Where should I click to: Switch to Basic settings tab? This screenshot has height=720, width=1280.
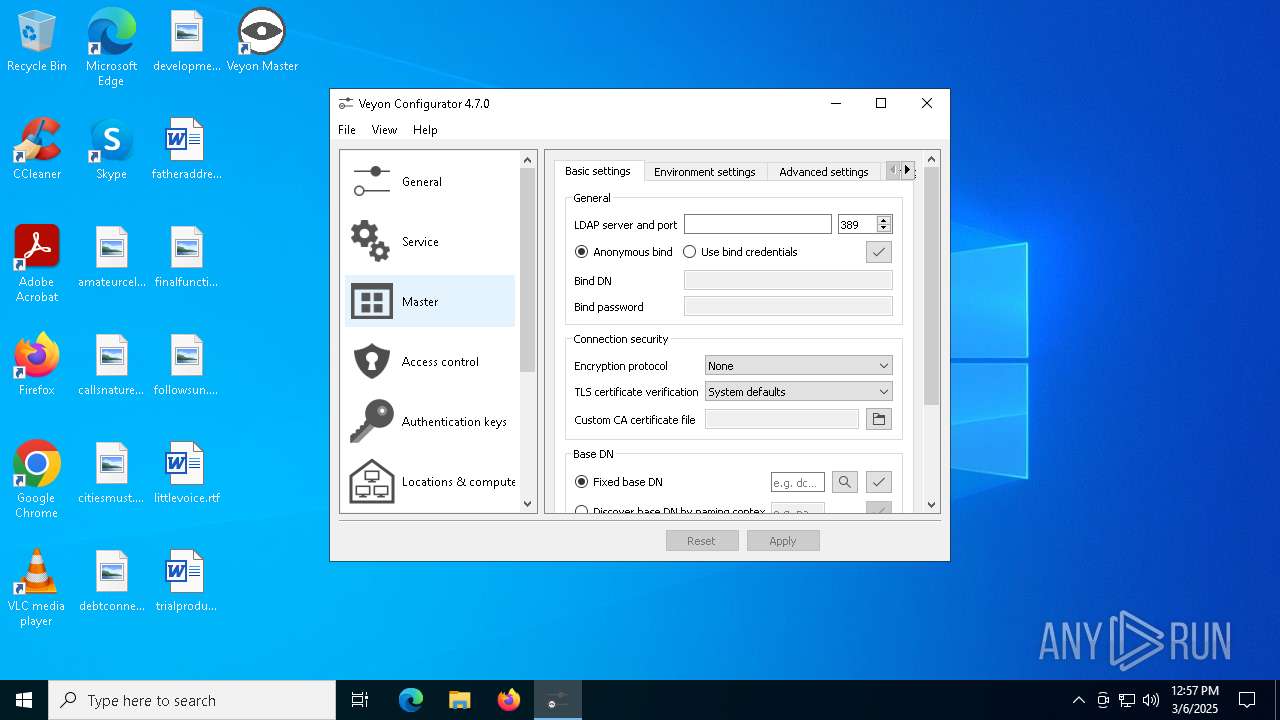click(x=598, y=171)
